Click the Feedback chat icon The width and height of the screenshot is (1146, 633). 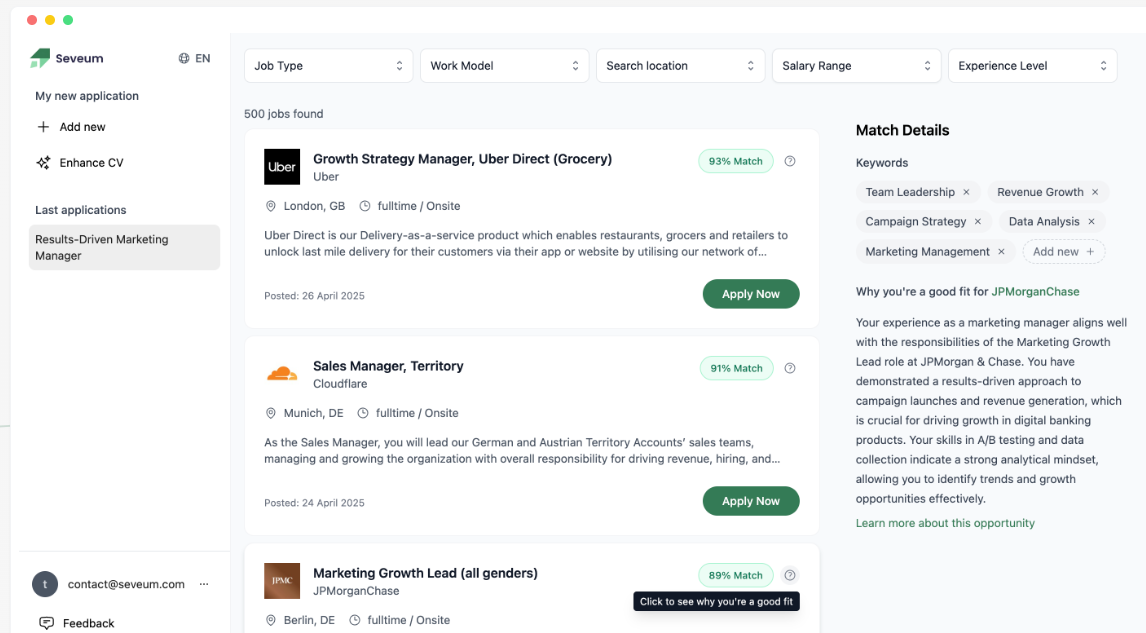(46, 623)
